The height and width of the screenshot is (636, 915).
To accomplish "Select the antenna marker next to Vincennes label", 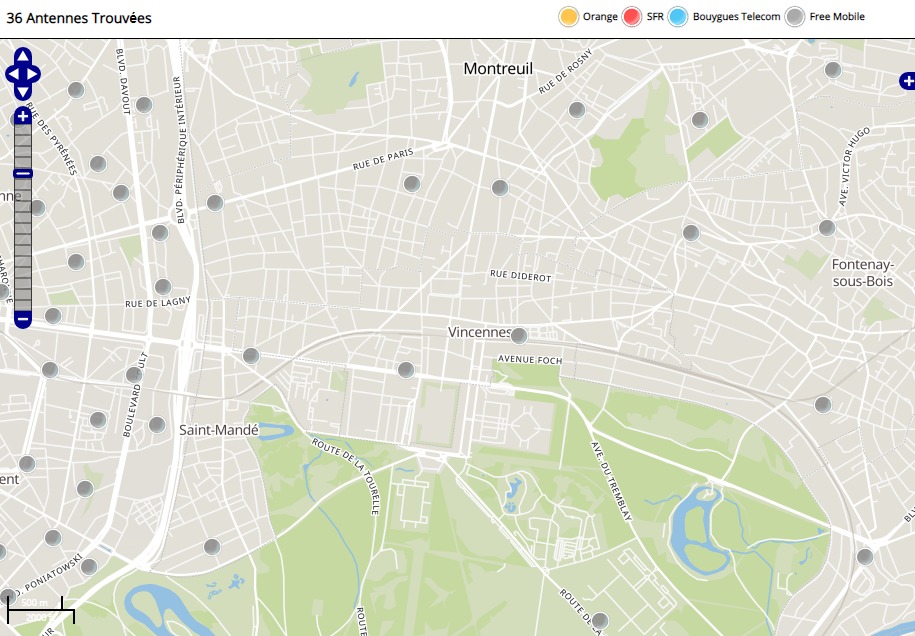I will (518, 335).
